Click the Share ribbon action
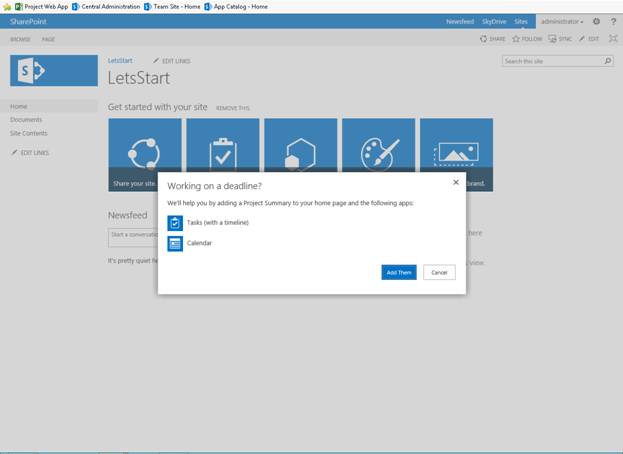Image resolution: width=623 pixels, height=454 pixels. pos(492,39)
